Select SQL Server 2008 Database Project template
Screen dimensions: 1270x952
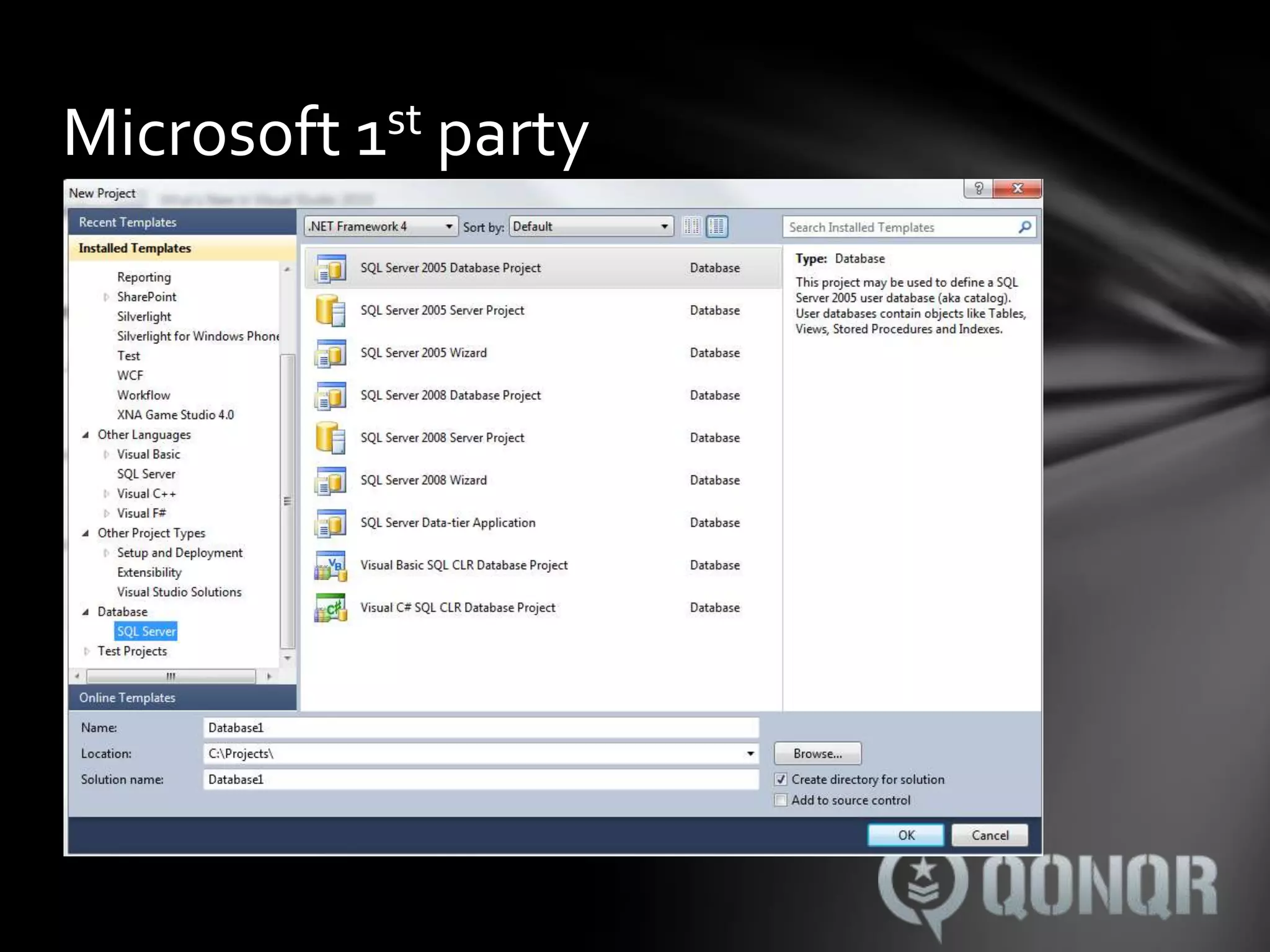[x=542, y=395]
